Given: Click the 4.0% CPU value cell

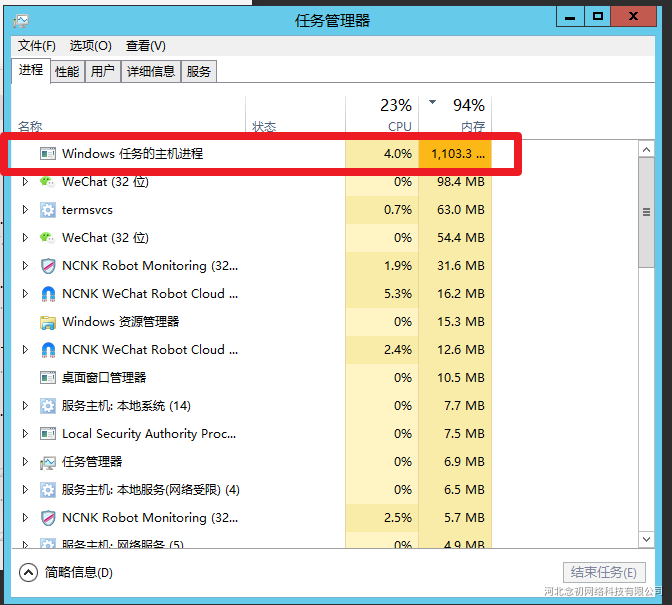Looking at the screenshot, I should [382, 153].
